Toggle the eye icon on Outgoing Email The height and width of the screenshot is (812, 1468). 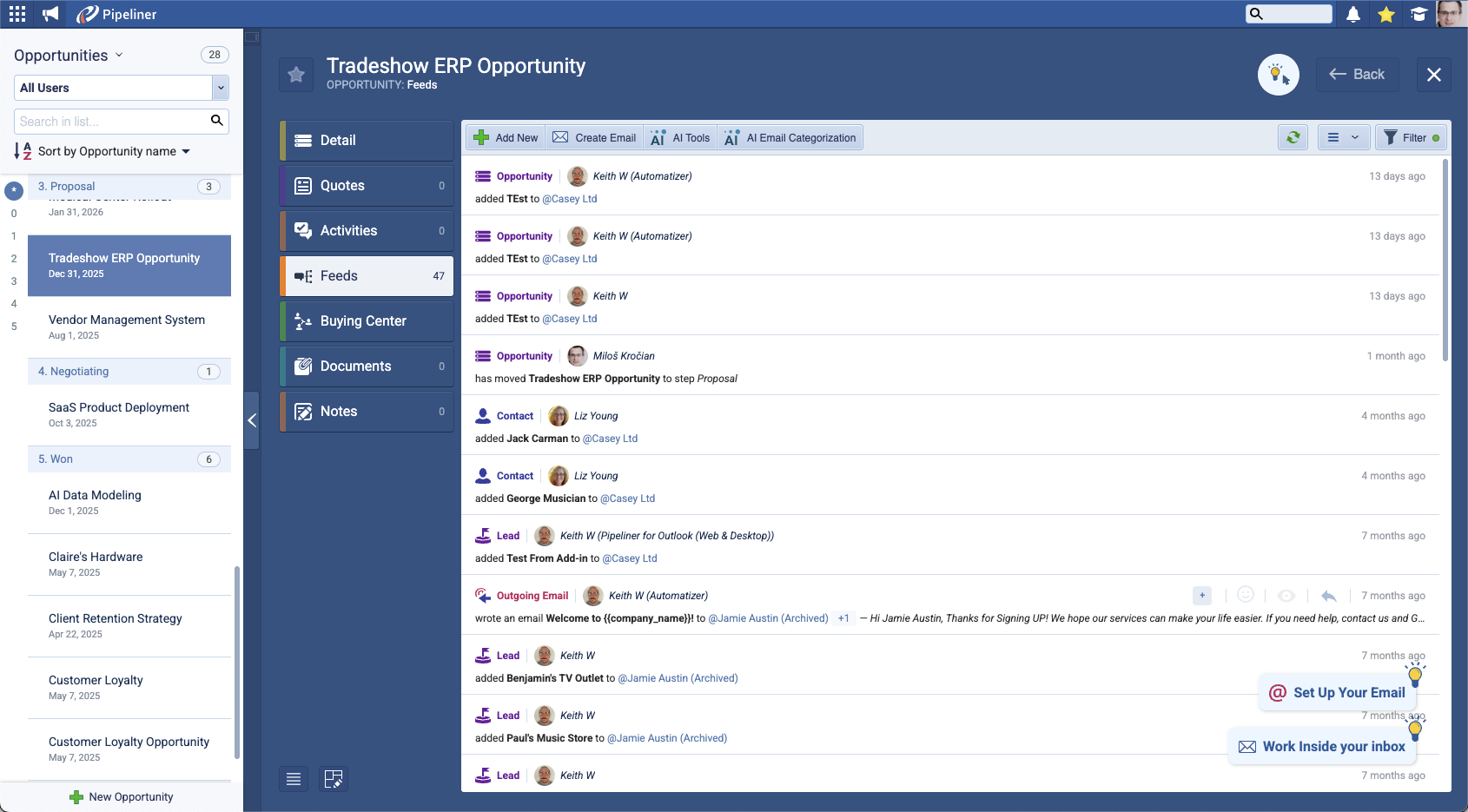(1286, 596)
